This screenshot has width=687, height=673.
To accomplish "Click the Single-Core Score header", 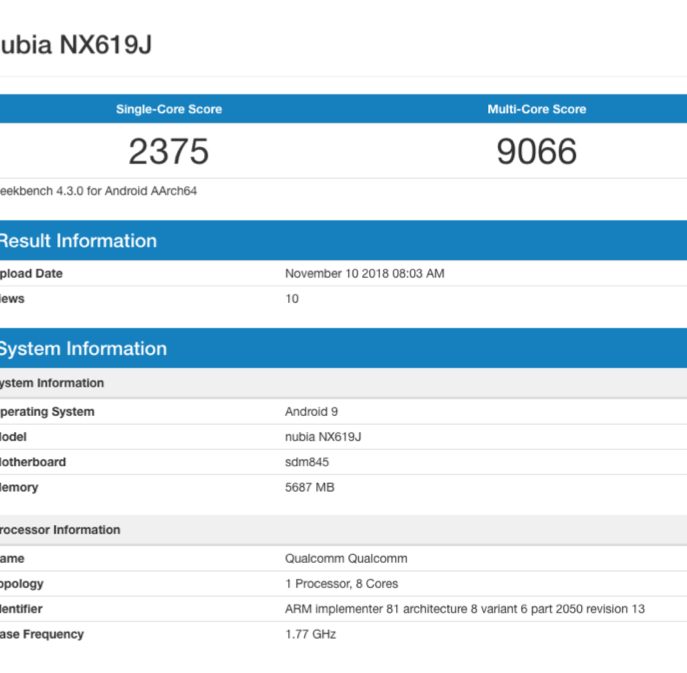I will 168,109.
